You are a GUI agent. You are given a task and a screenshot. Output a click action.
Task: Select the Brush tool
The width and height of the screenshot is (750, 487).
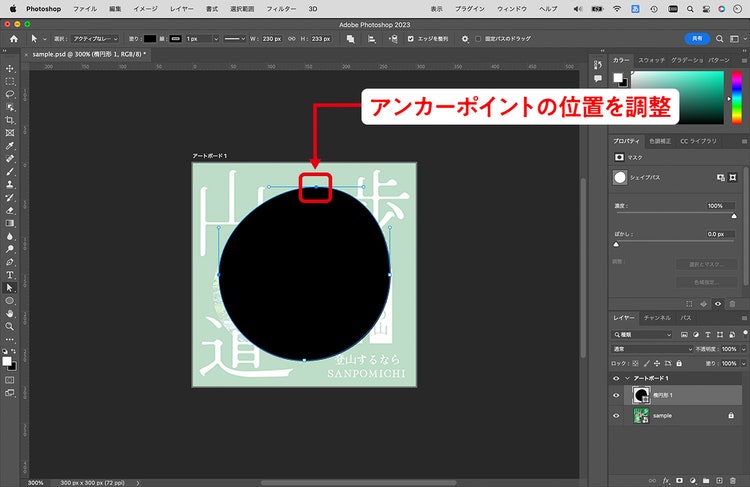click(10, 172)
